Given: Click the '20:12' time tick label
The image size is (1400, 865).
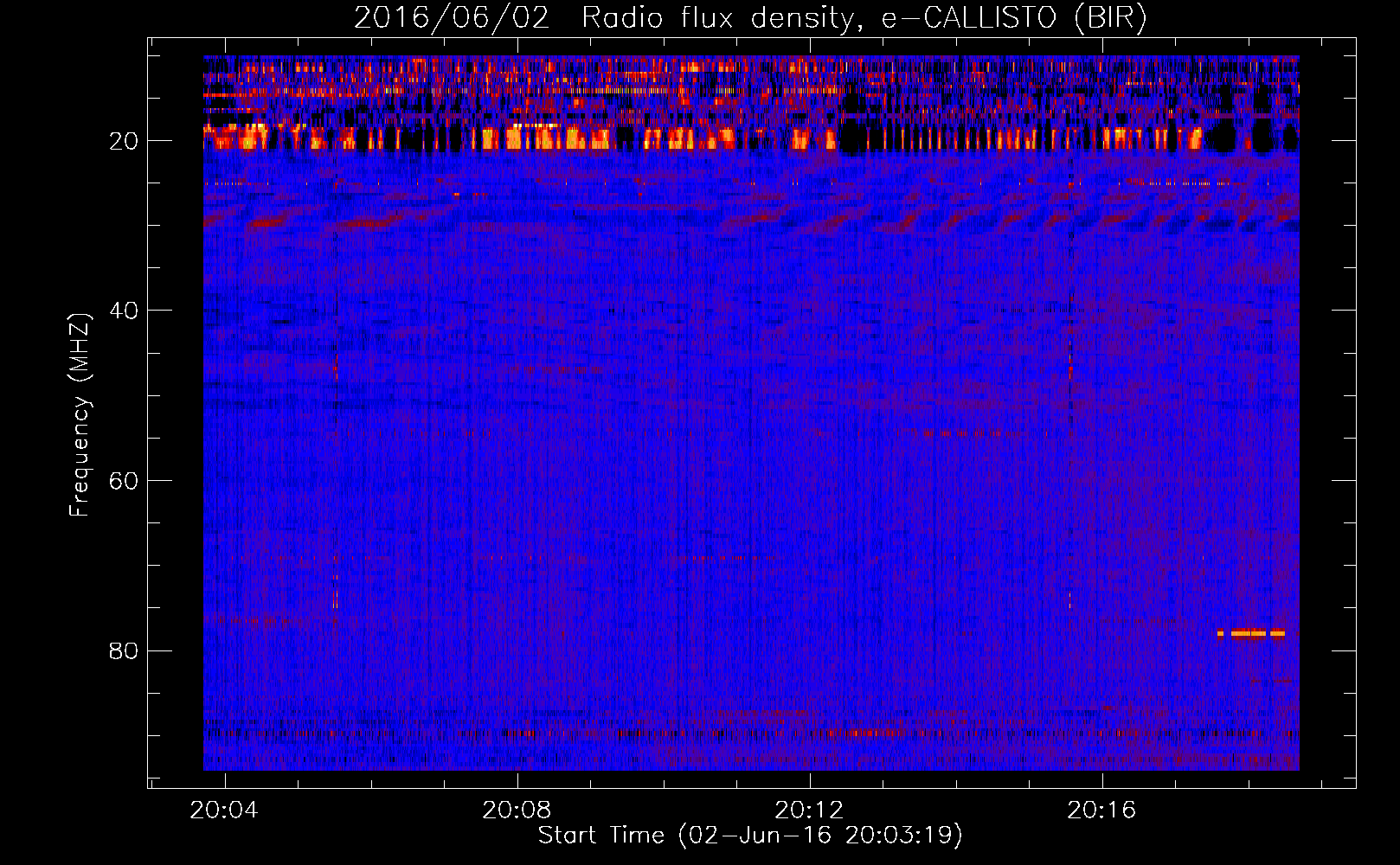Looking at the screenshot, I should click(809, 810).
